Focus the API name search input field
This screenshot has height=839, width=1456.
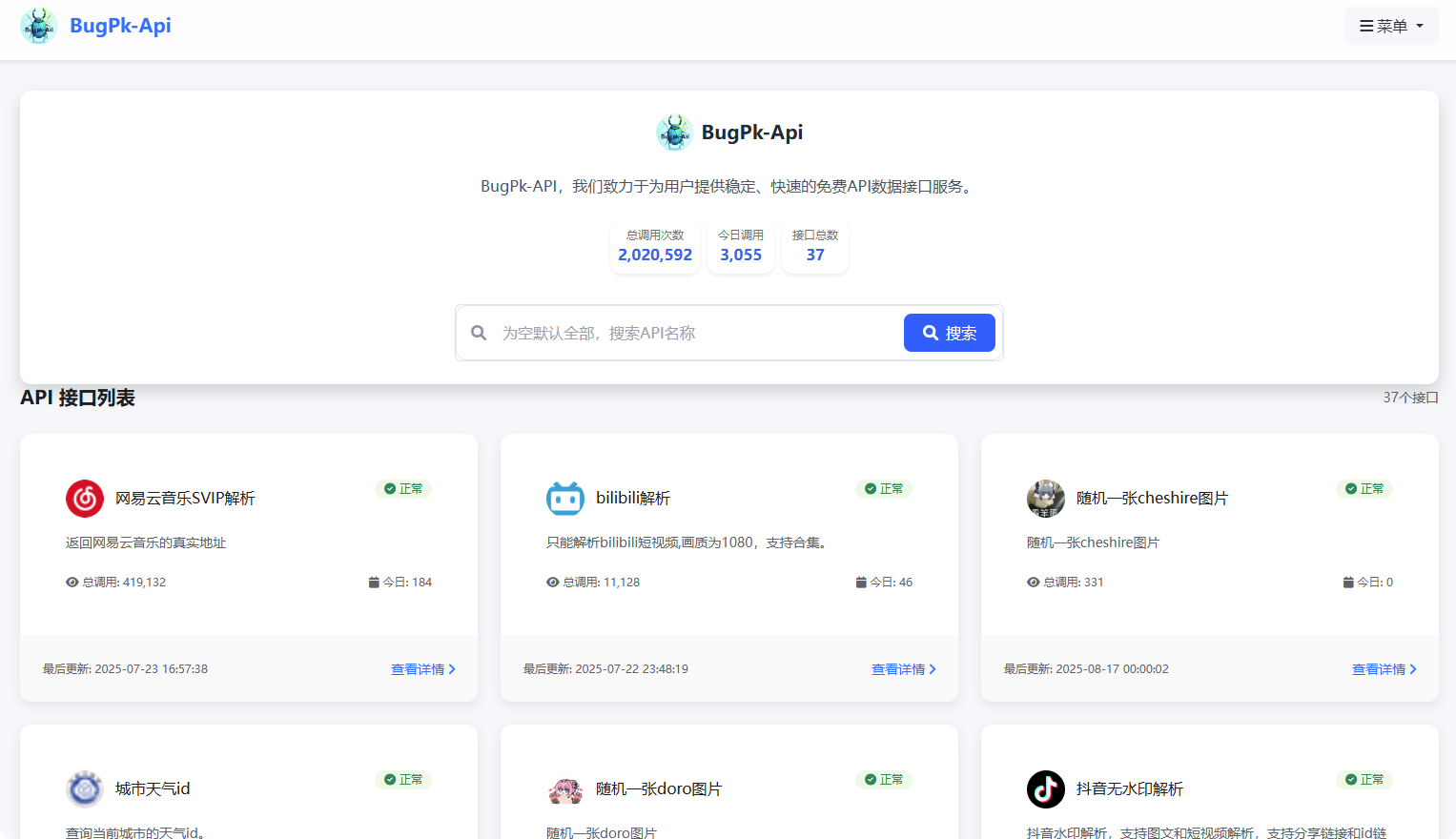[x=696, y=333]
